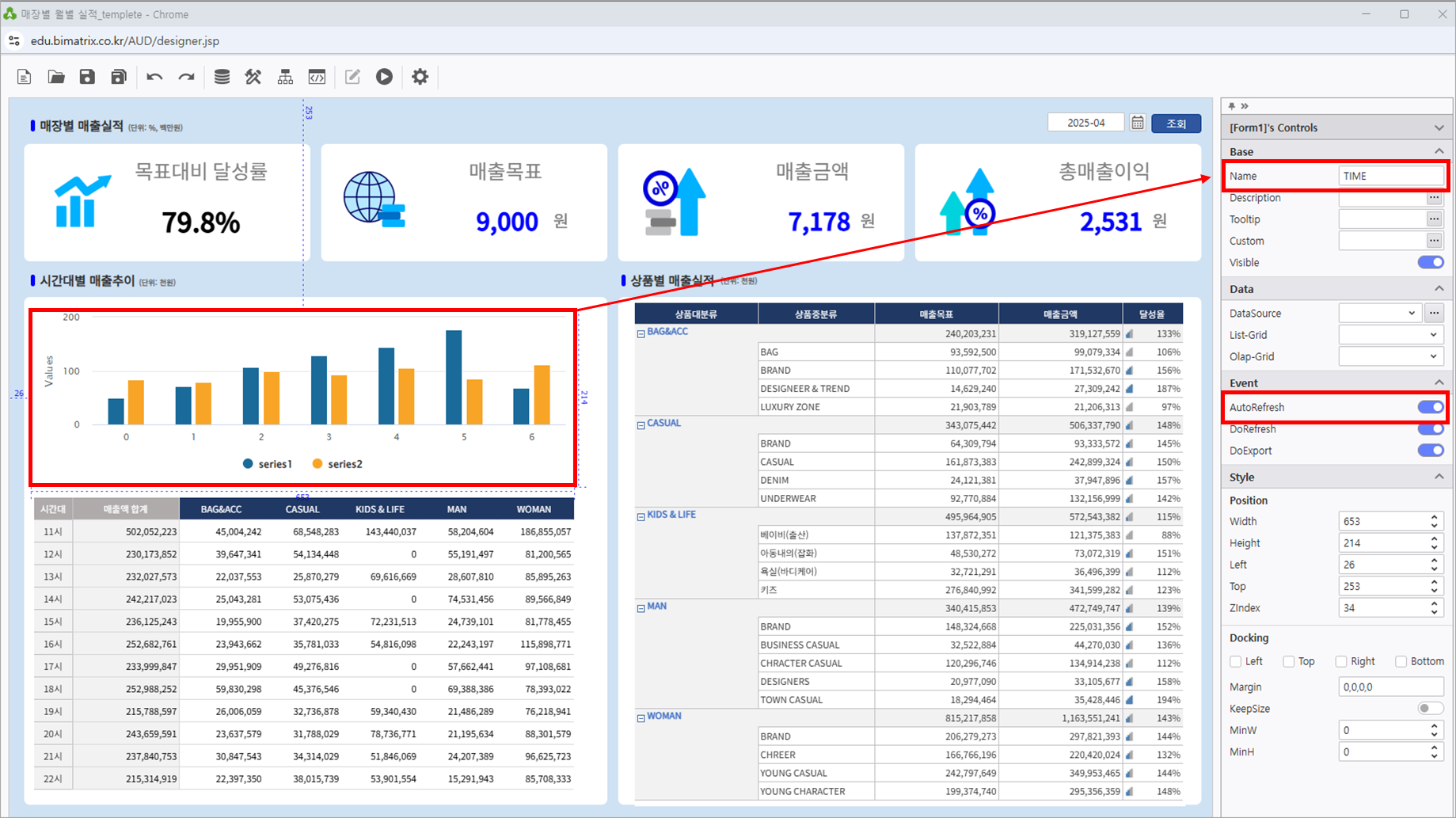Click the new document toolbar icon

pyautogui.click(x=25, y=77)
